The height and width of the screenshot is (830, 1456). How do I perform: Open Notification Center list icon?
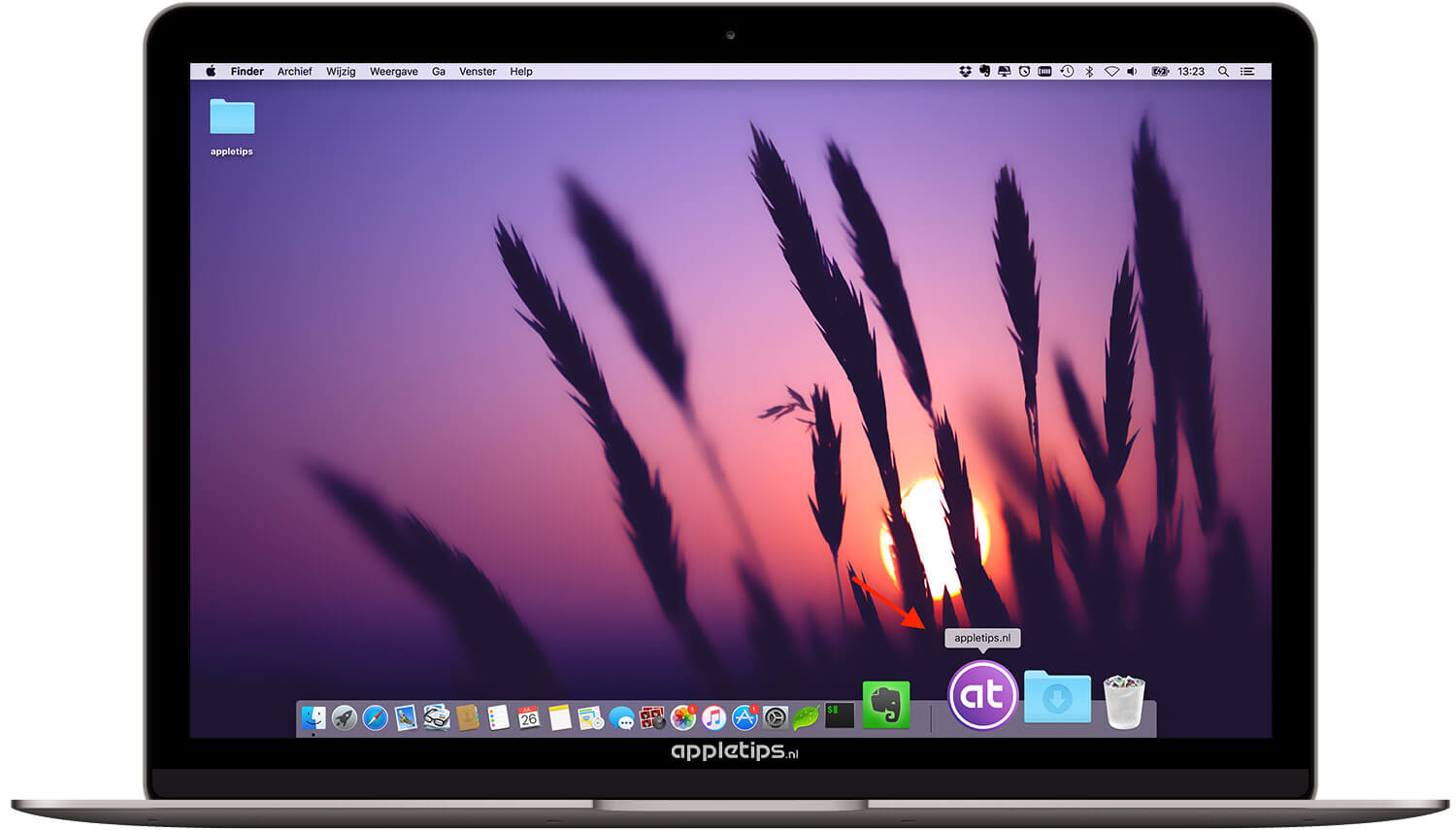pos(1248,72)
